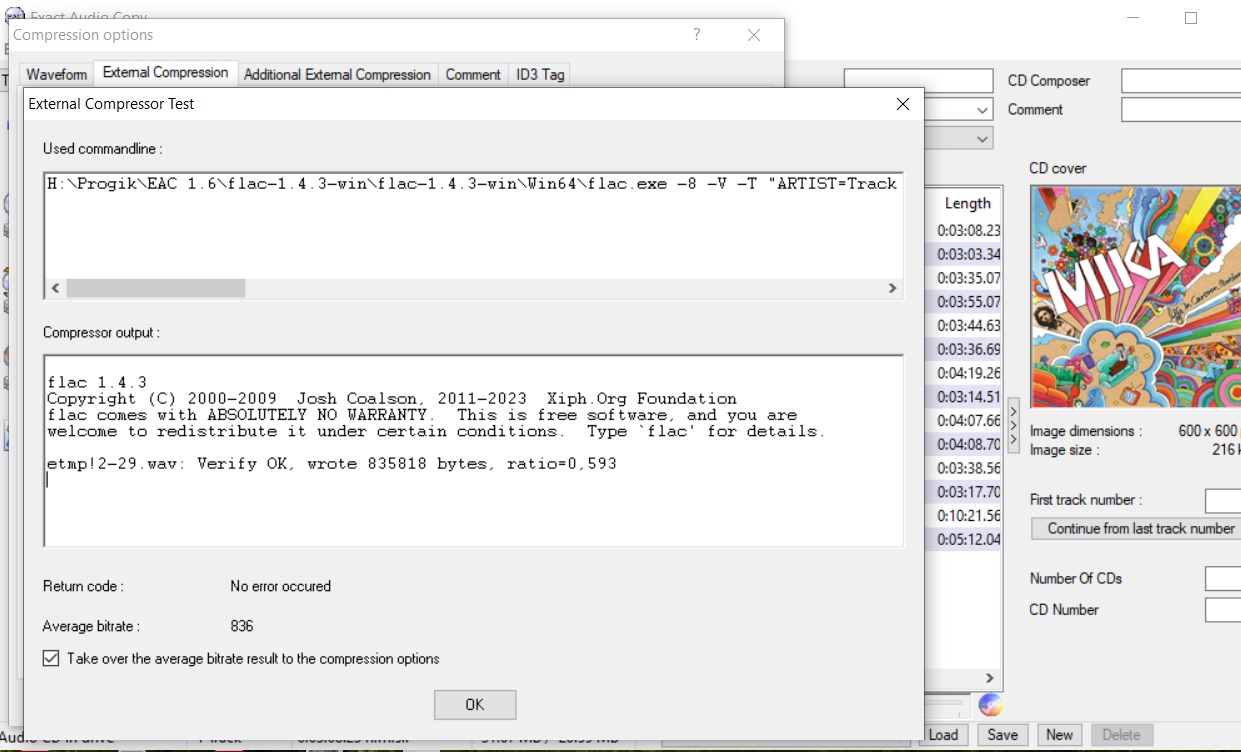Click the Number Of CDs input field
The image size is (1241, 752).
point(1222,579)
